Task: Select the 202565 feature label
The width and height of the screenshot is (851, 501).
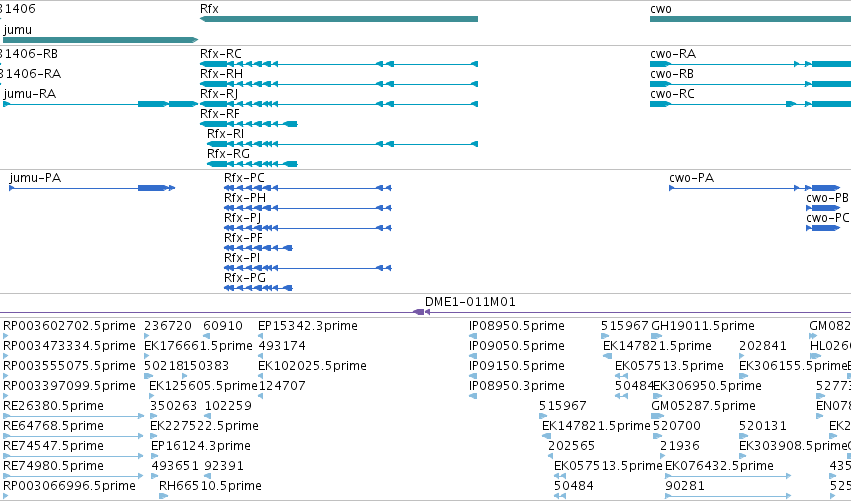Action: pos(571,446)
